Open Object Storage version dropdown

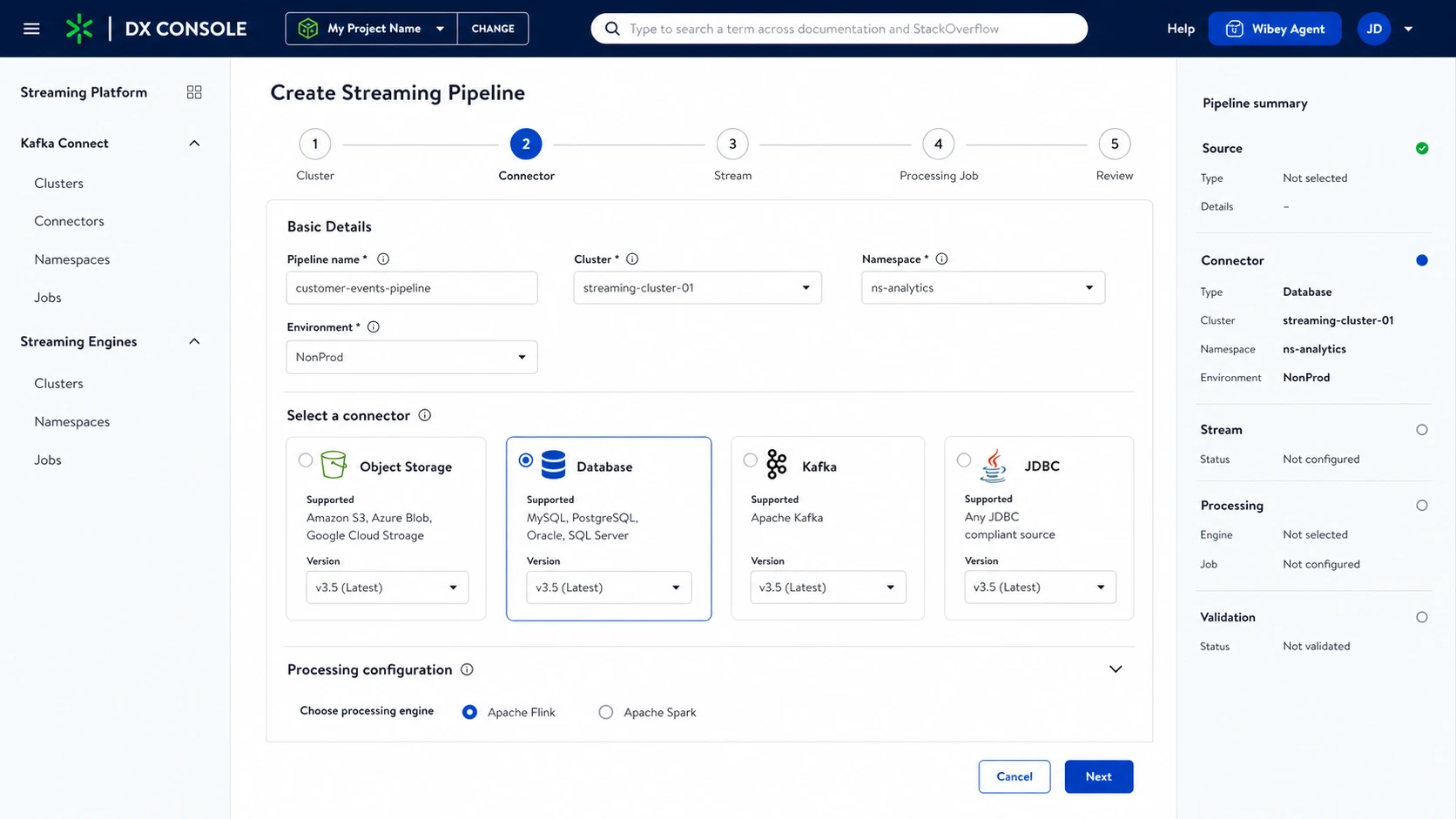click(x=388, y=587)
